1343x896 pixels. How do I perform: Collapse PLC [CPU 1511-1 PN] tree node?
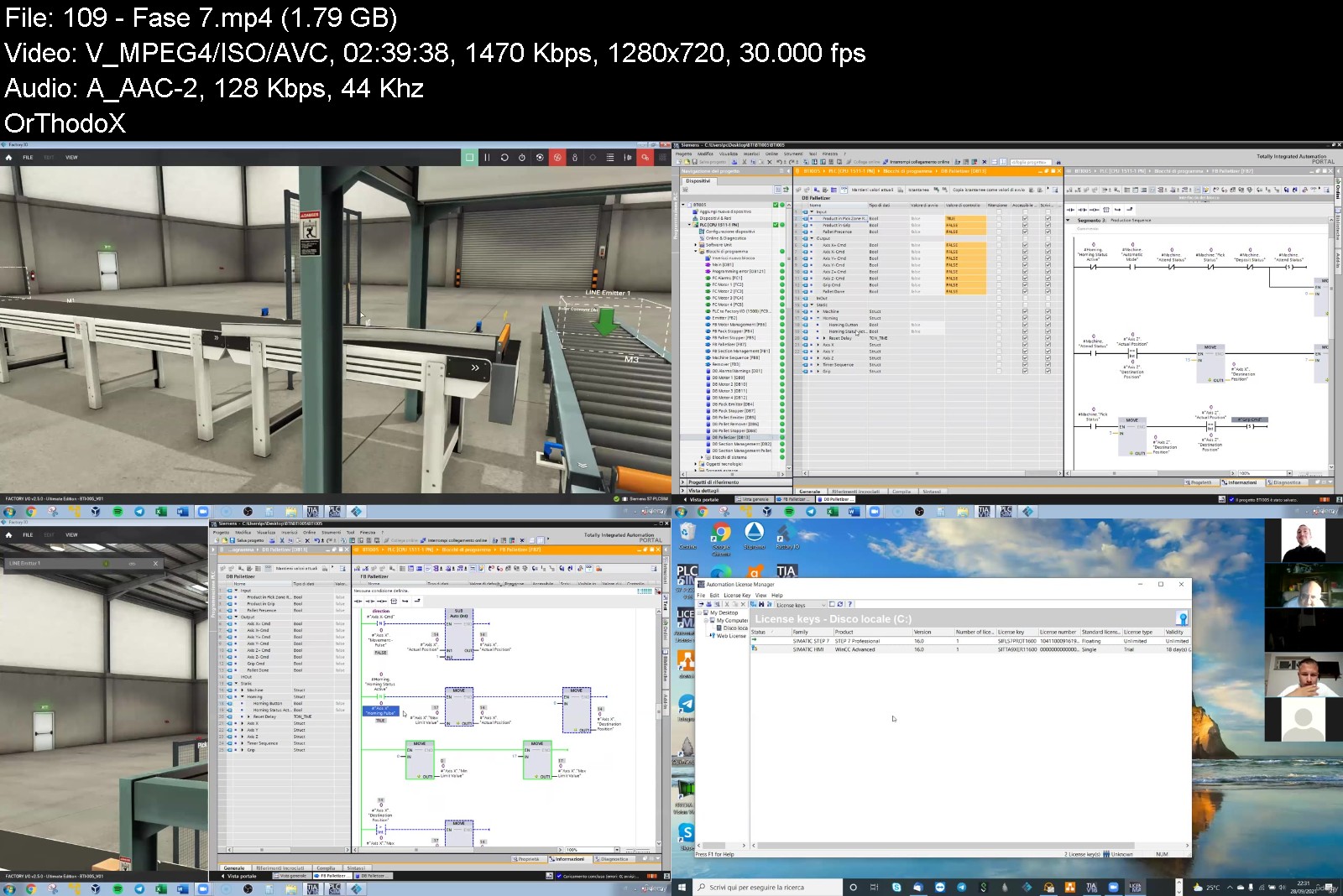point(690,225)
